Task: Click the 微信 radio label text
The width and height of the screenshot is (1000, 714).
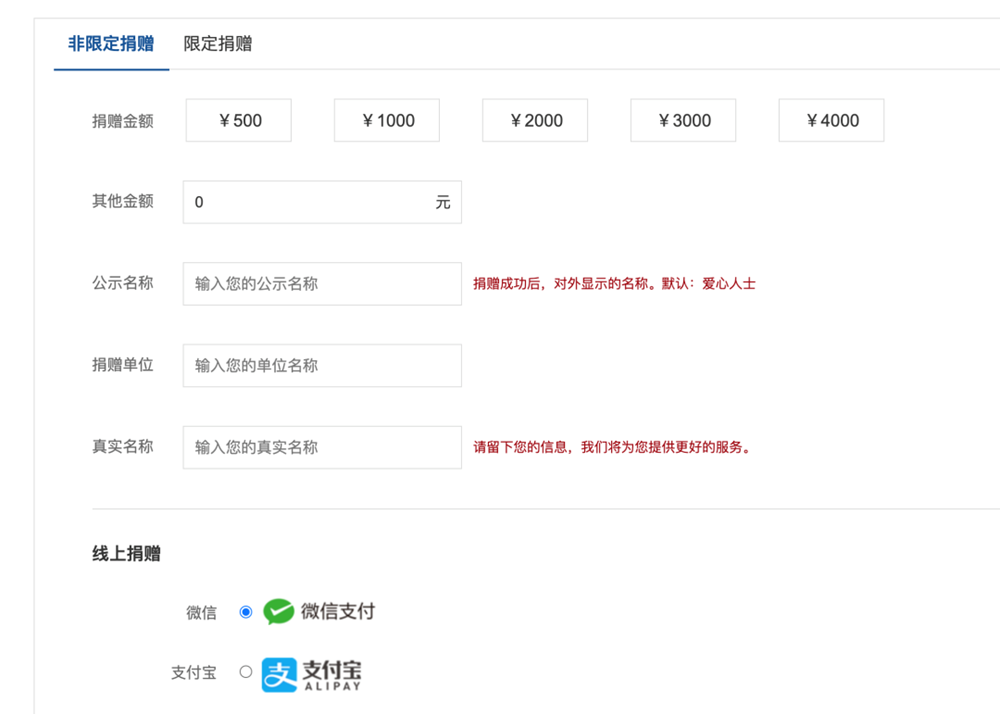Action: [x=201, y=613]
